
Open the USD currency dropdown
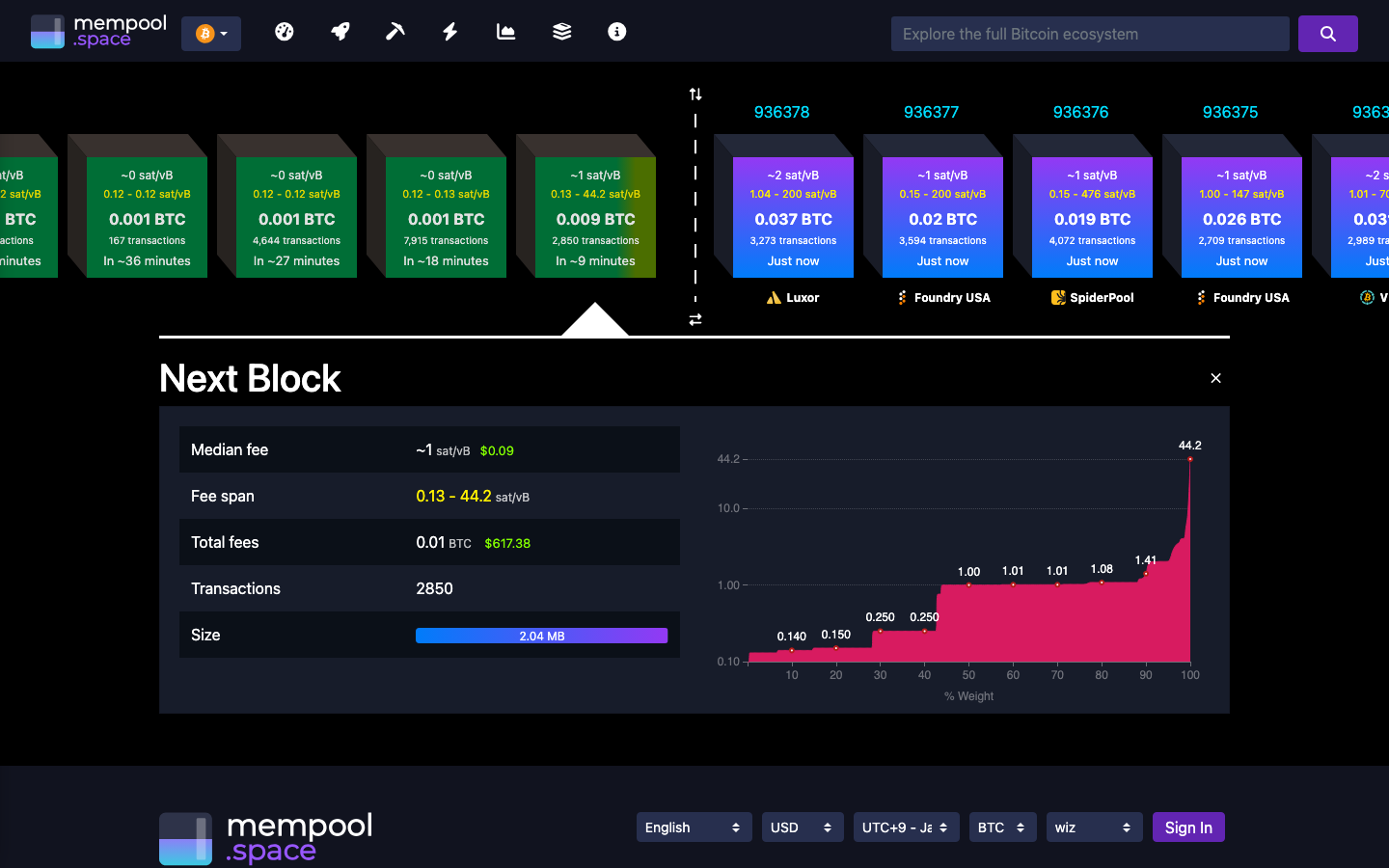802,827
